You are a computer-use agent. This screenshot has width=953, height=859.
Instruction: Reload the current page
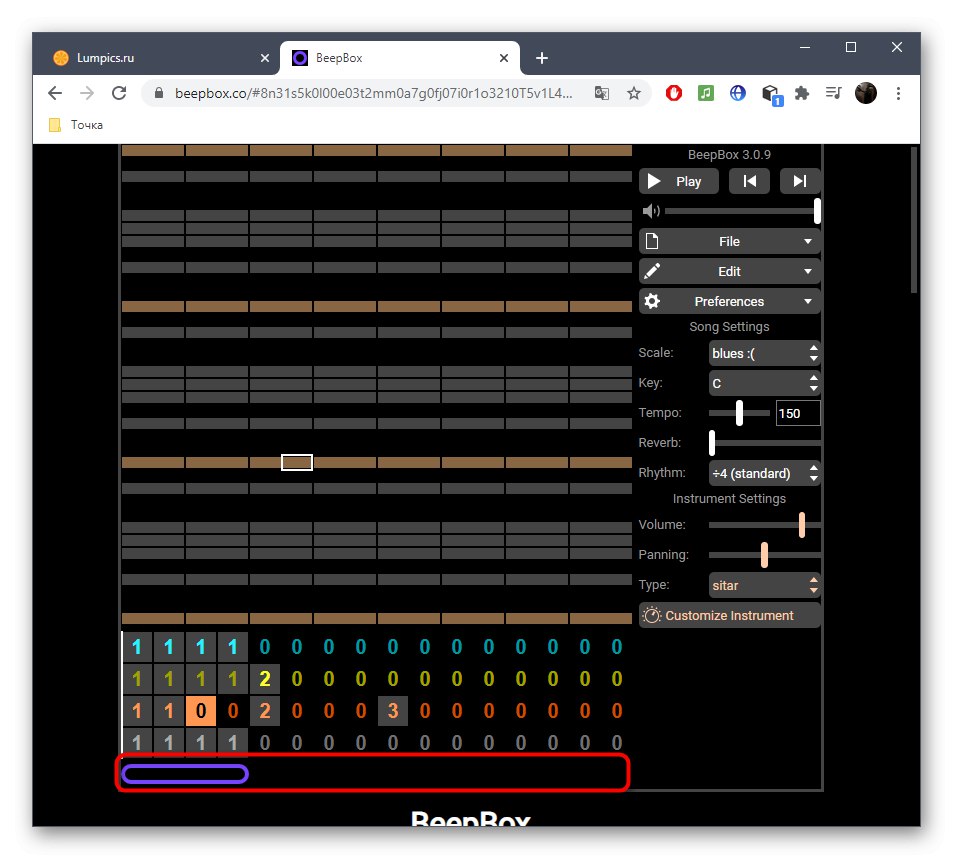click(119, 93)
